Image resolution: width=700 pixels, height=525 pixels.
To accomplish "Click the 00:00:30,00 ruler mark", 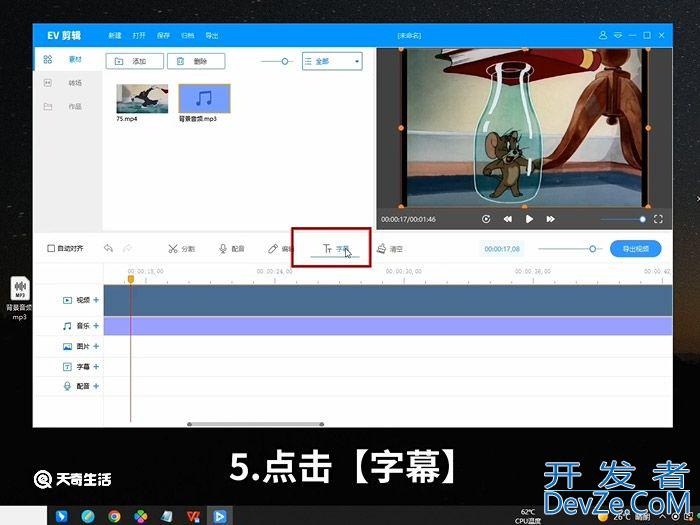I will pyautogui.click(x=404, y=271).
